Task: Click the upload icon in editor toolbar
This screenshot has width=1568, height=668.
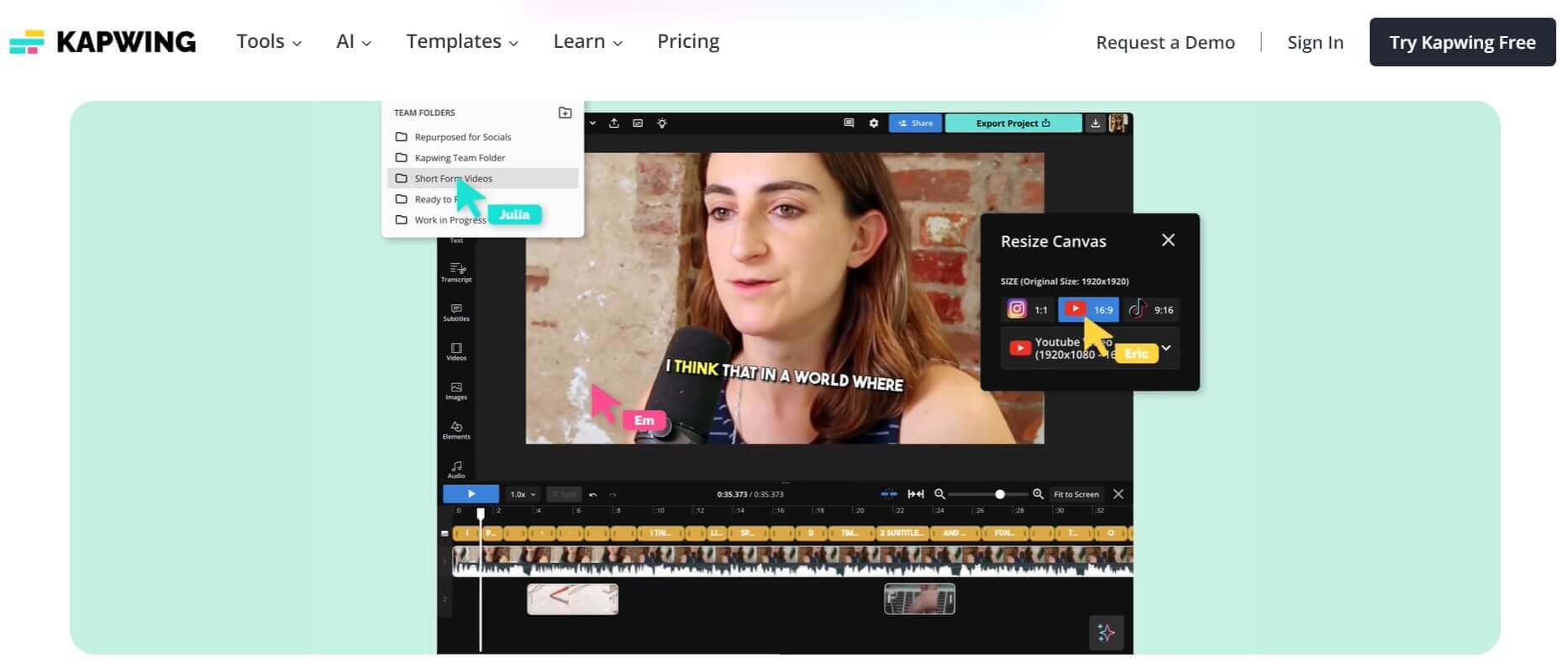Action: (614, 124)
